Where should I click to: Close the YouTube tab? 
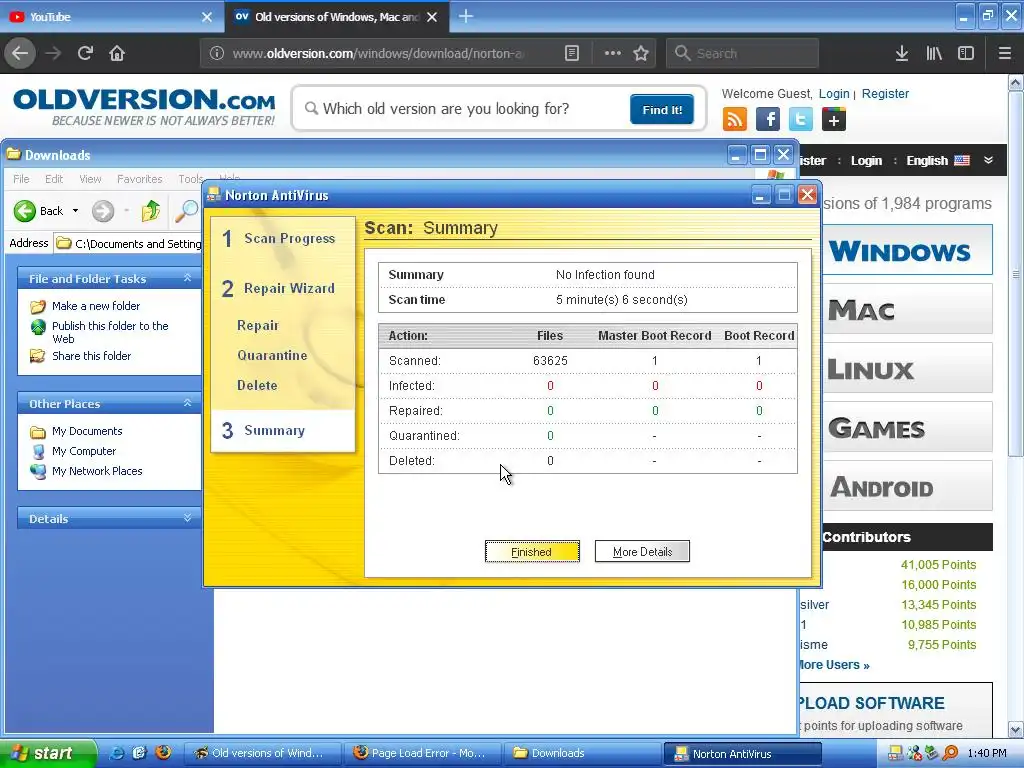[x=206, y=17]
